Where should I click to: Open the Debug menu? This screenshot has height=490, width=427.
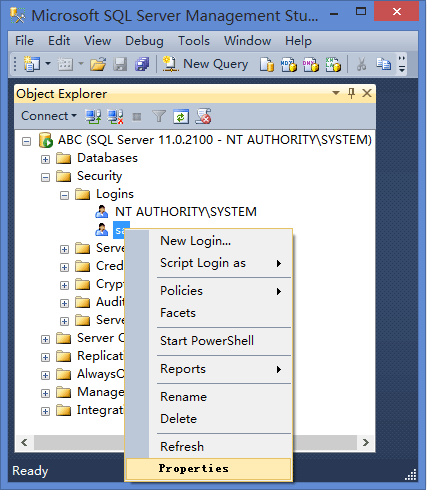[x=144, y=41]
